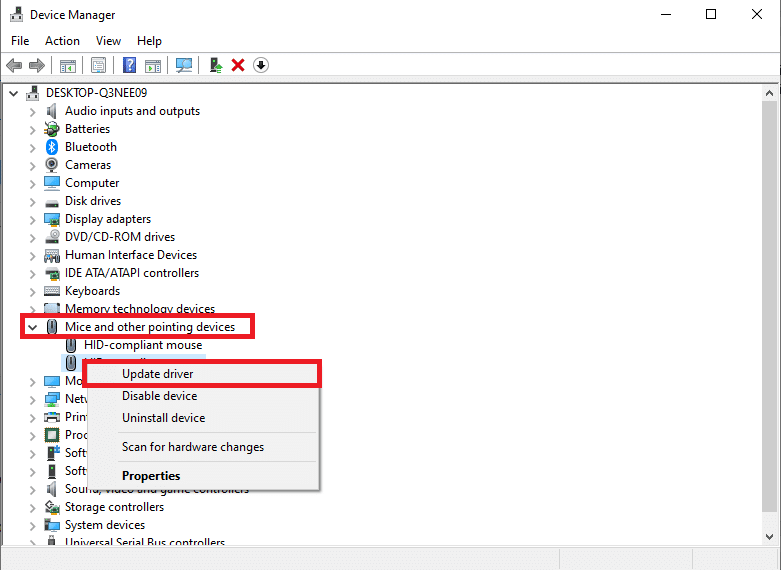The height and width of the screenshot is (570, 781).
Task: Select the HID-compliant mouse device
Action: point(142,345)
